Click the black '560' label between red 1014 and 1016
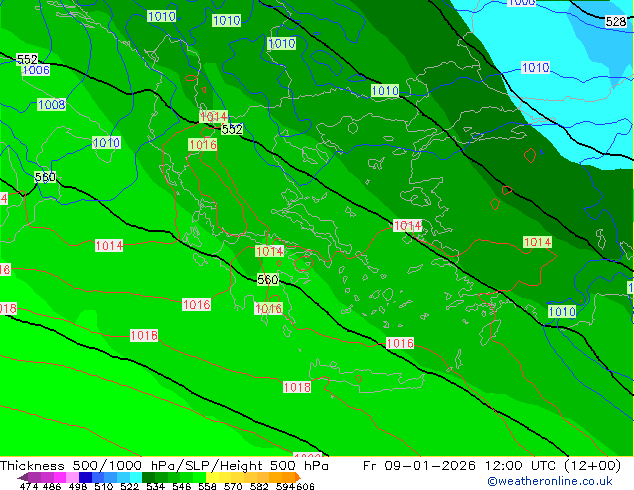Image resolution: width=634 pixels, height=490 pixels. click(x=268, y=279)
